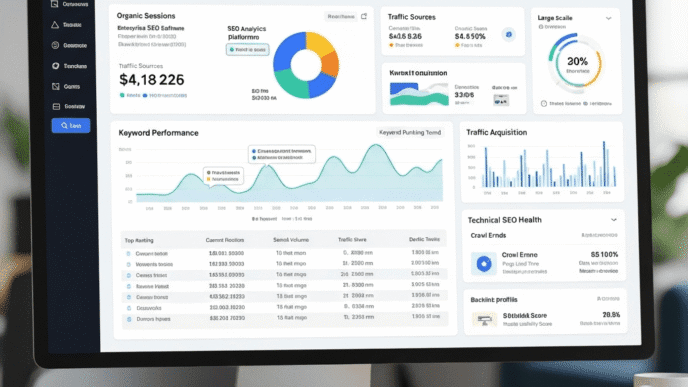688x387 pixels.
Task: Click the clock icon below the 20% gauge
Action: [544, 104]
